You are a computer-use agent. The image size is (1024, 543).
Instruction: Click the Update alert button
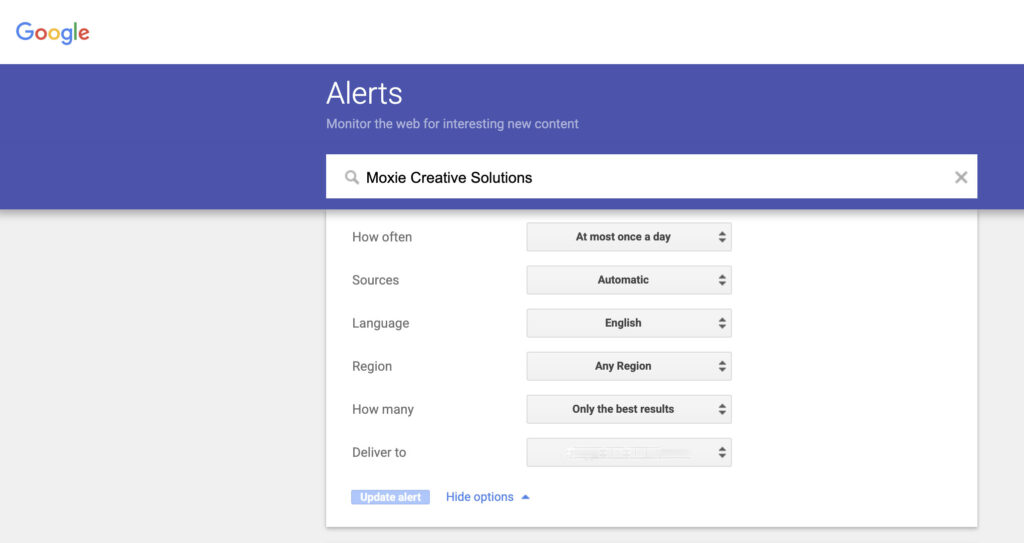point(391,497)
